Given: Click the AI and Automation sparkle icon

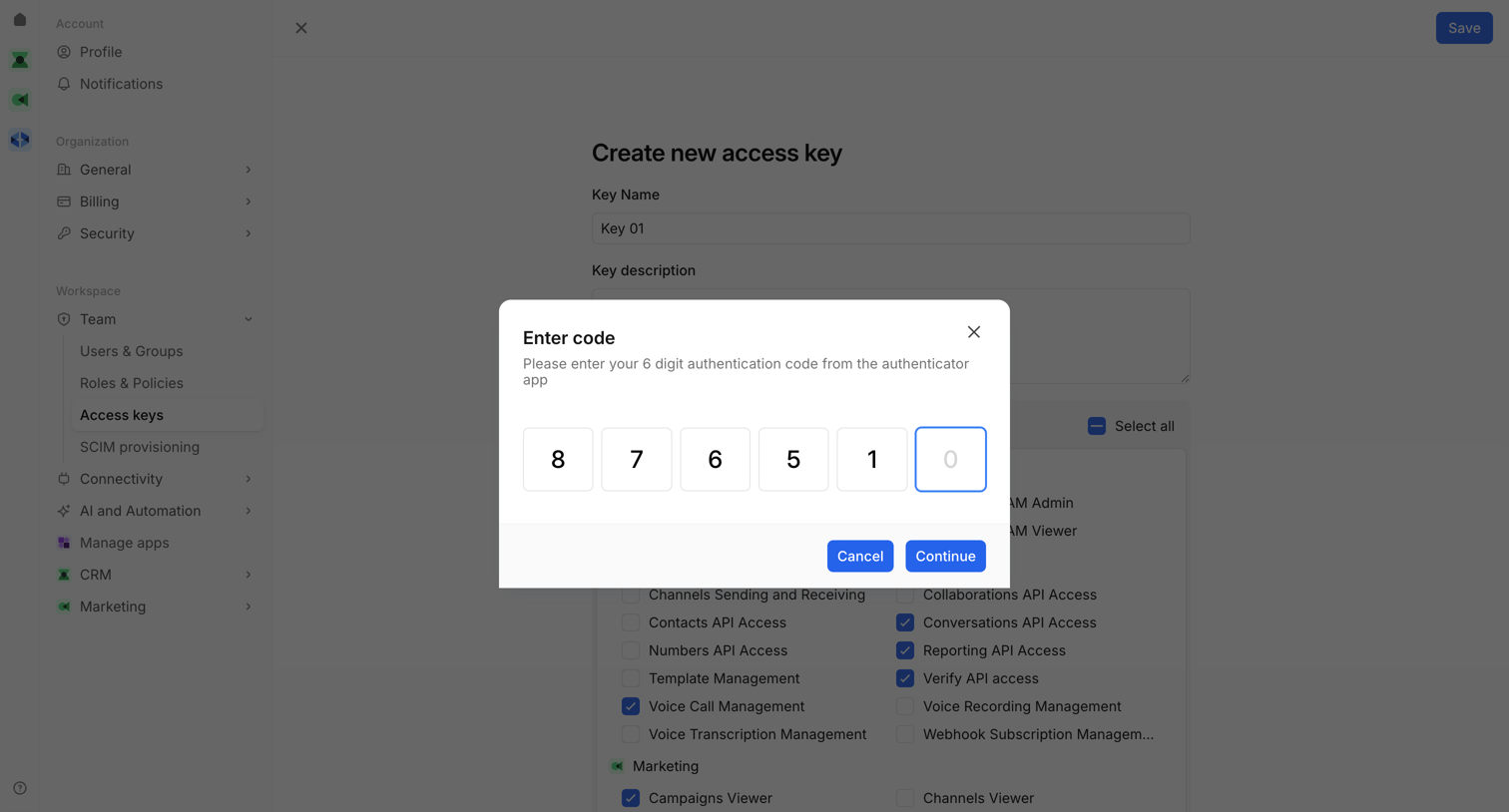Looking at the screenshot, I should (x=64, y=511).
